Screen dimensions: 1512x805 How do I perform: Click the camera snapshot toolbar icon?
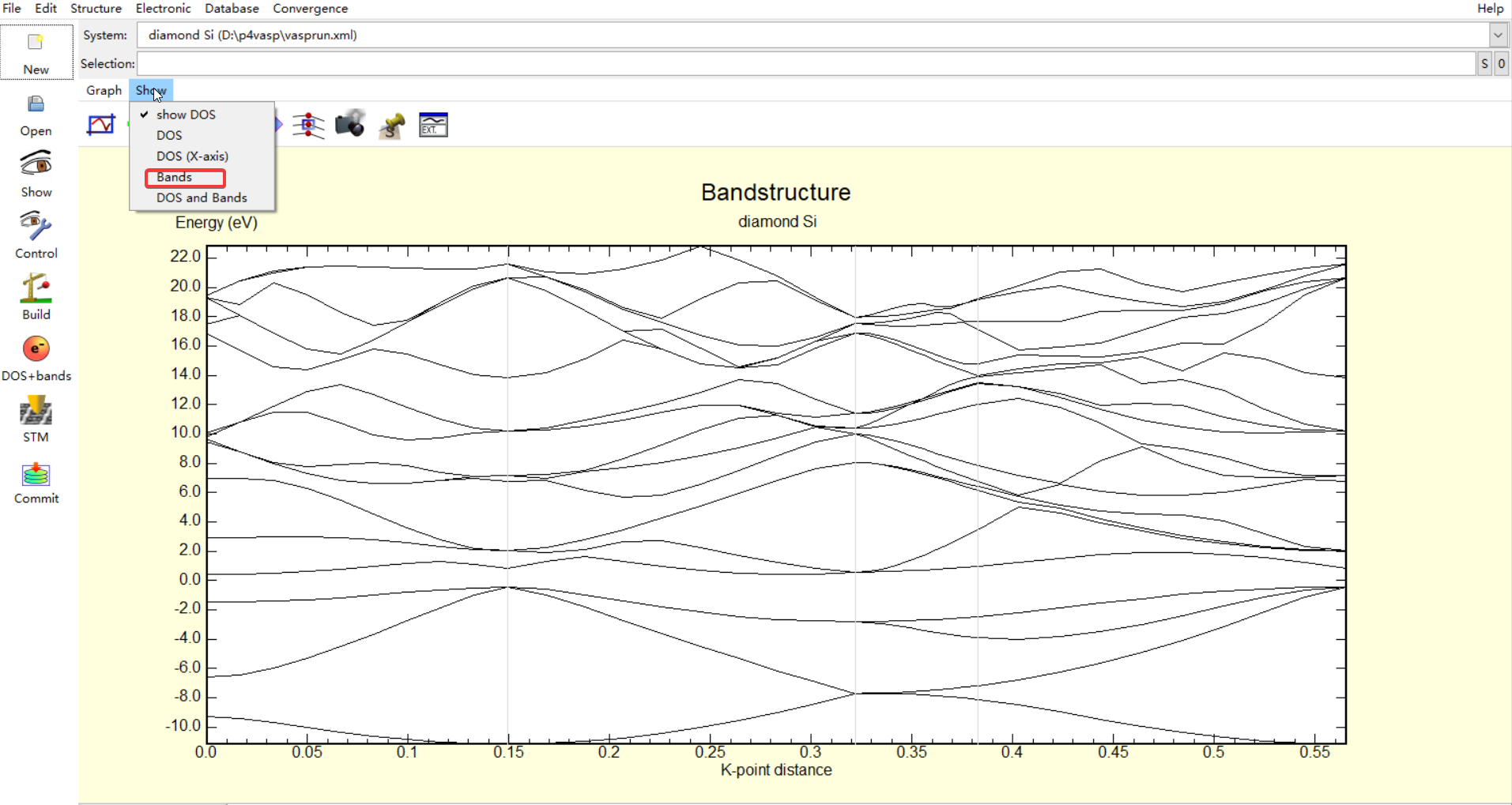[x=350, y=124]
